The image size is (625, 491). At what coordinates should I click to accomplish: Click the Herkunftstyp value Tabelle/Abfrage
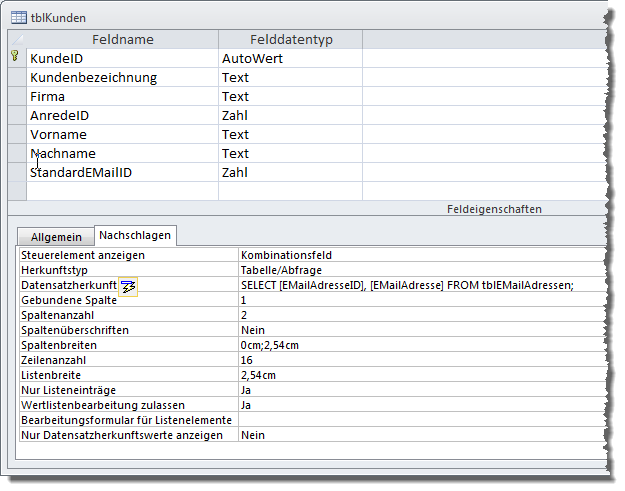click(420, 270)
